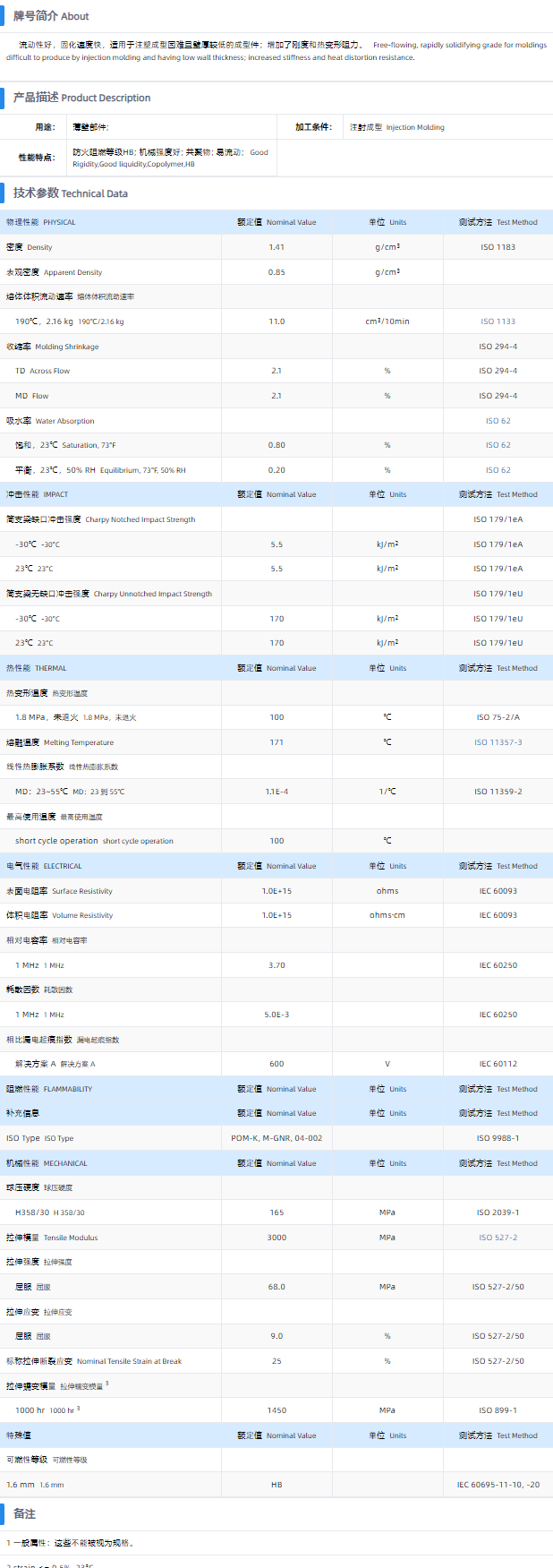Select the 技术参数 Technical Data heading
Image resolution: width=553 pixels, height=1568 pixels.
point(70,193)
